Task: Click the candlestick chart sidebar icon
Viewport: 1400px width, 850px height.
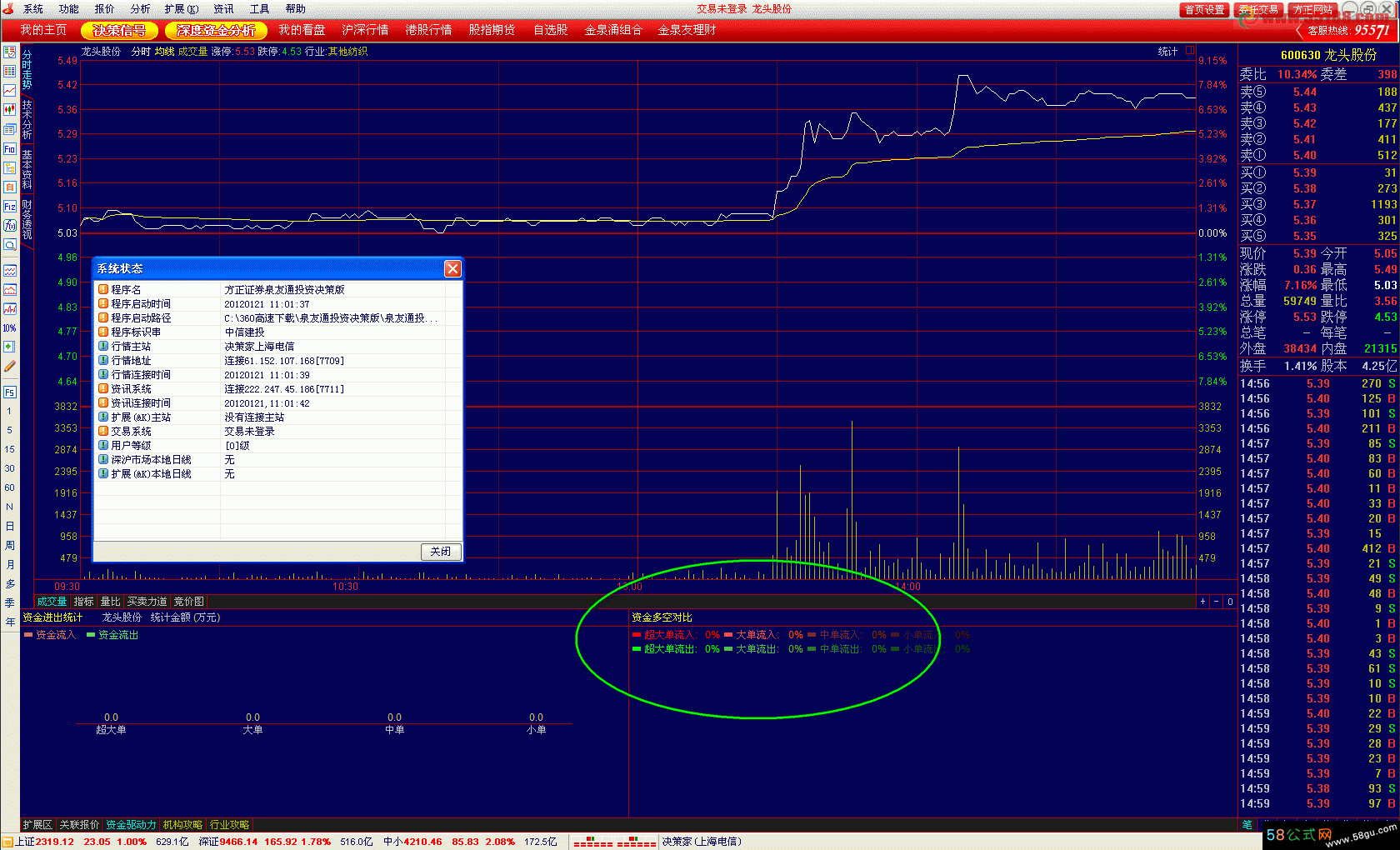Action: (10, 109)
